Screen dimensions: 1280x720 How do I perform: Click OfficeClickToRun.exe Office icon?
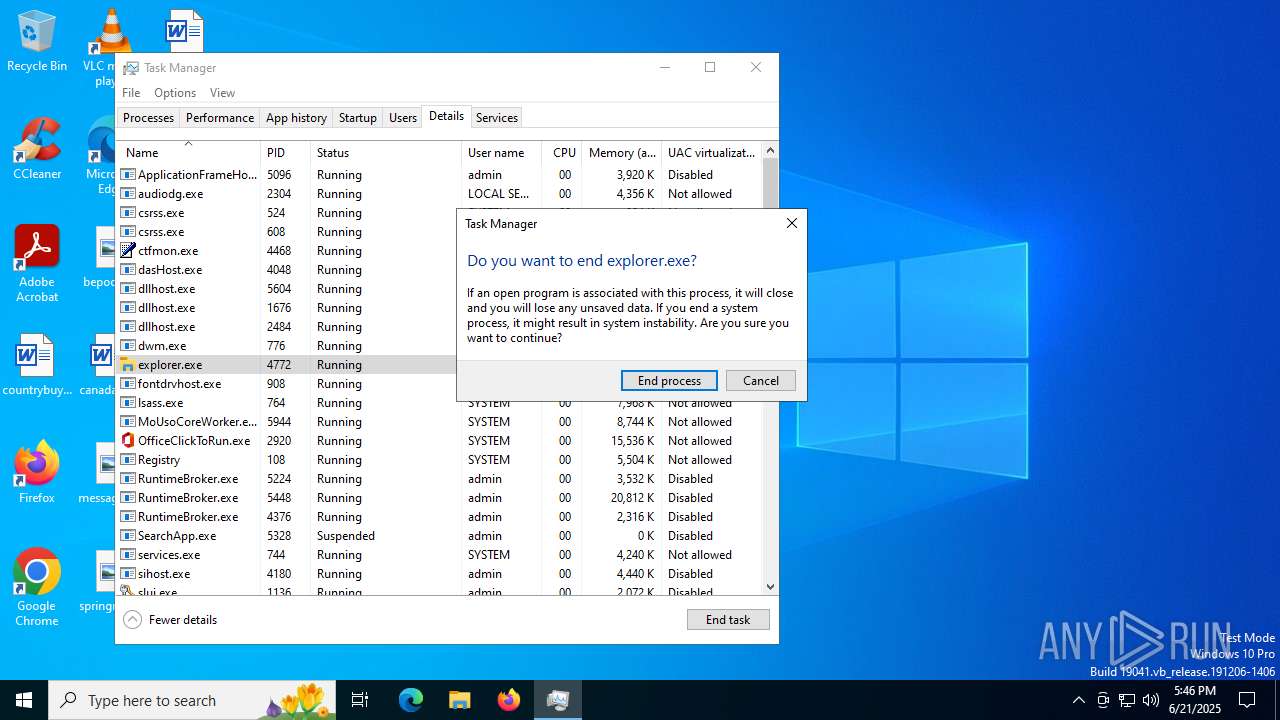(x=128, y=441)
